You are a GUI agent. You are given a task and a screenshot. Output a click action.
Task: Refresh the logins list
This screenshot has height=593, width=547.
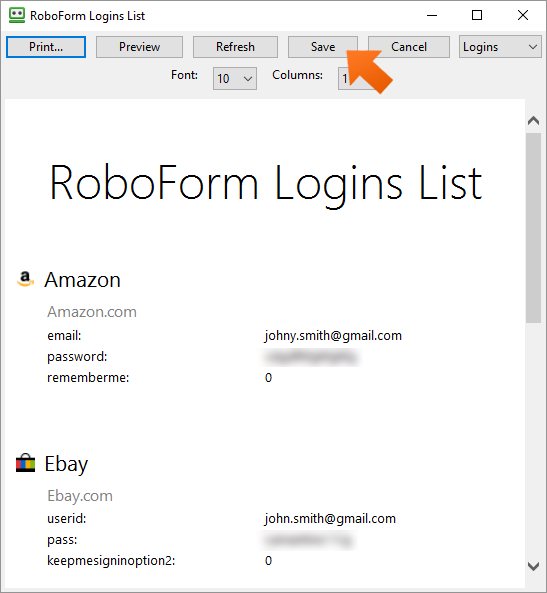pyautogui.click(x=235, y=47)
